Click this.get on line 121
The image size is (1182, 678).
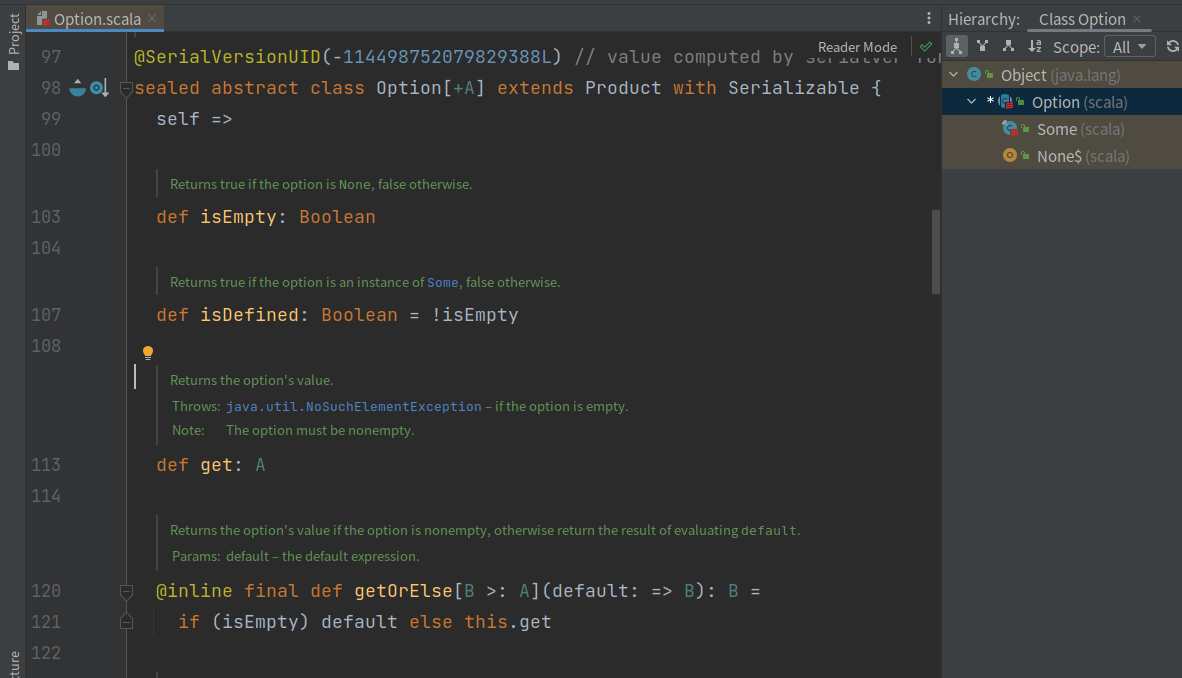(507, 622)
